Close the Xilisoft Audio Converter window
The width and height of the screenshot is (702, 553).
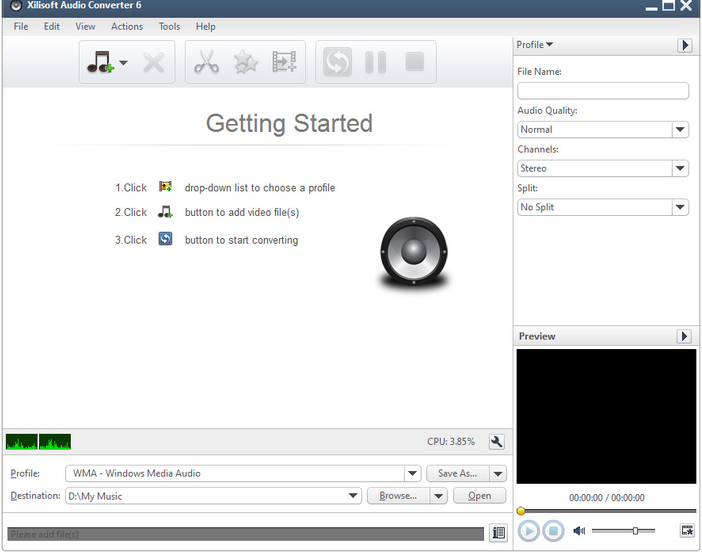point(686,5)
